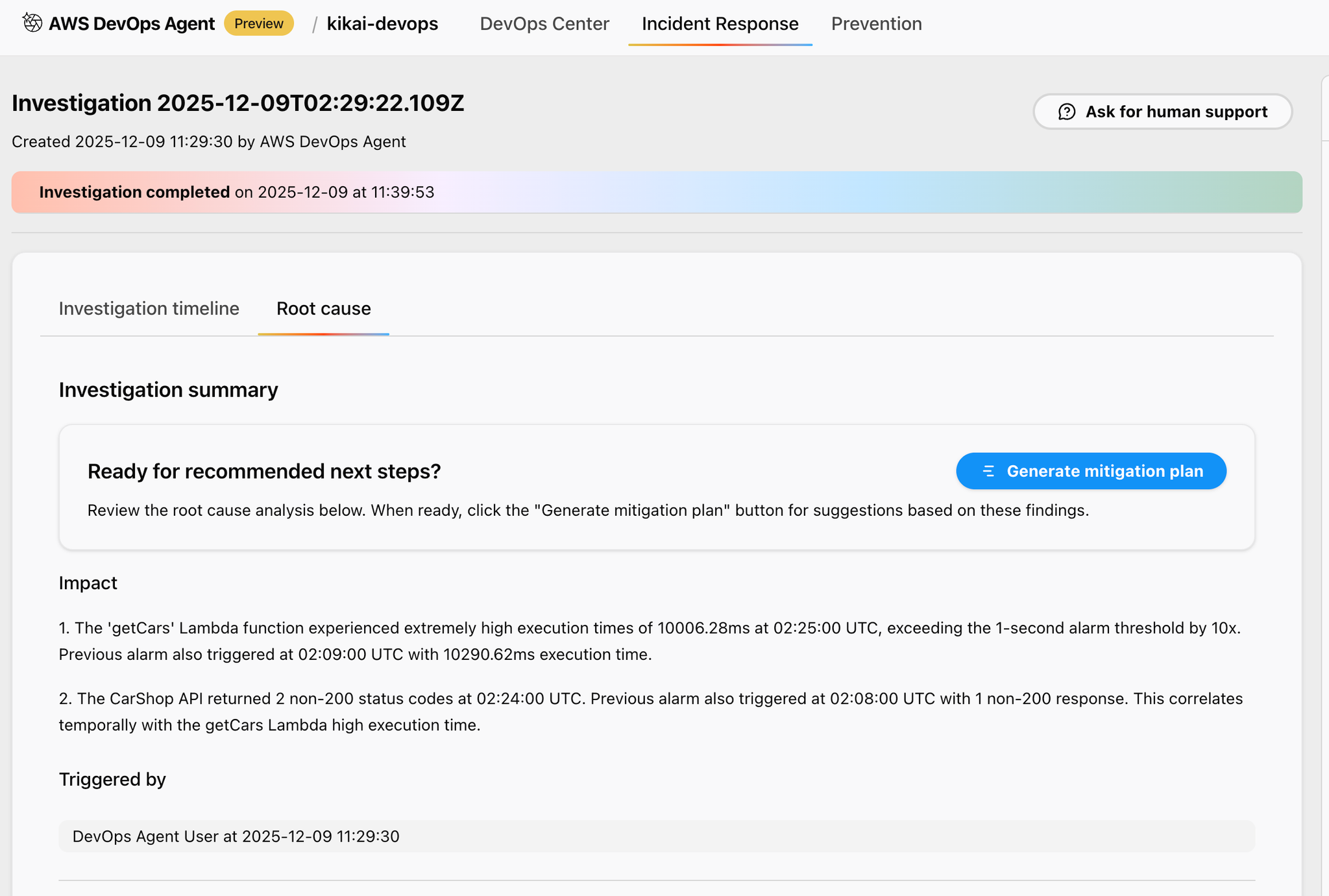
Task: Click the AWS DevOps Agent title text
Action: coord(132,23)
